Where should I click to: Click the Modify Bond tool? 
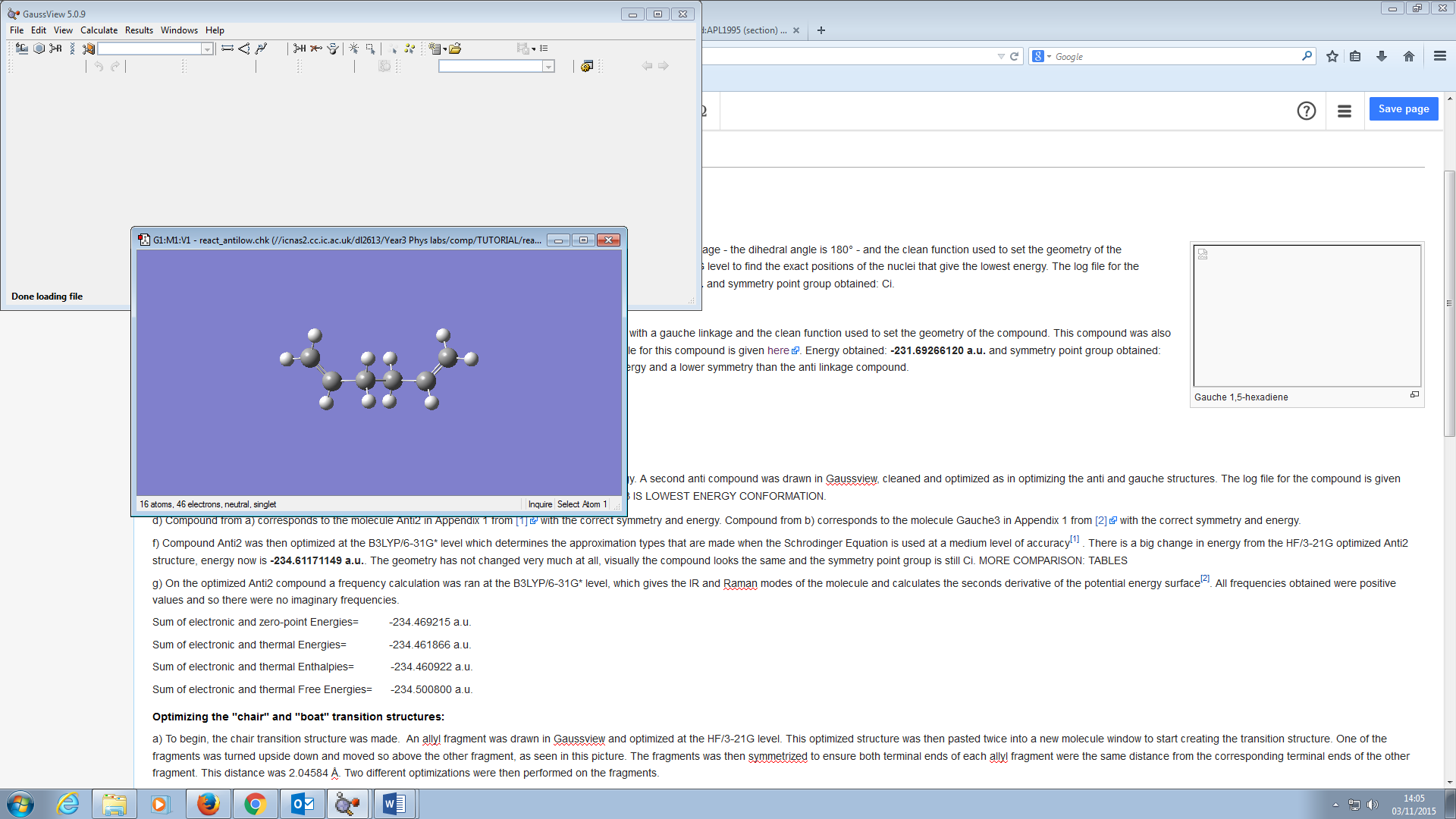(x=227, y=49)
